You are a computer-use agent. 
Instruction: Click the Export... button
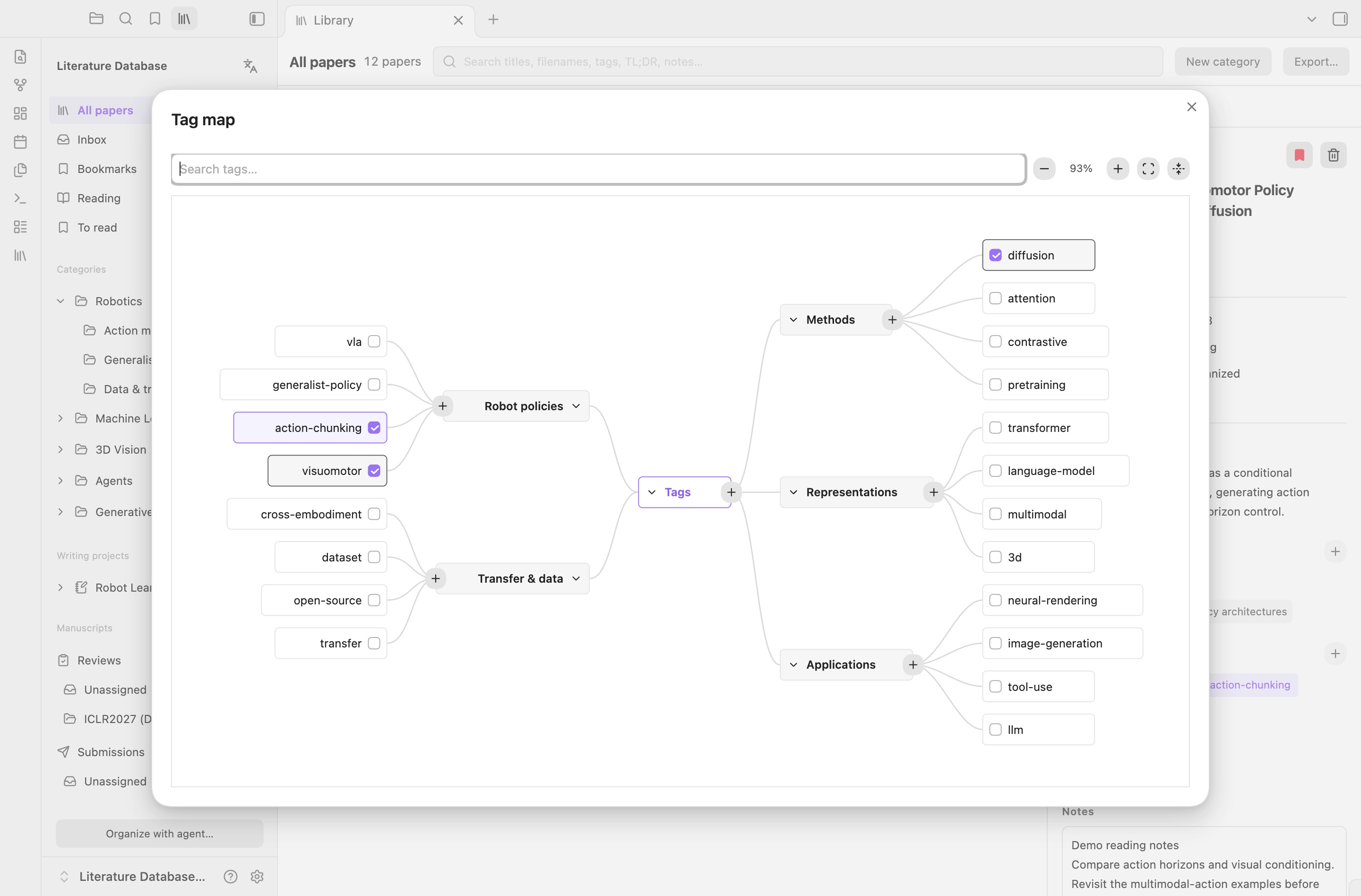[x=1315, y=62]
